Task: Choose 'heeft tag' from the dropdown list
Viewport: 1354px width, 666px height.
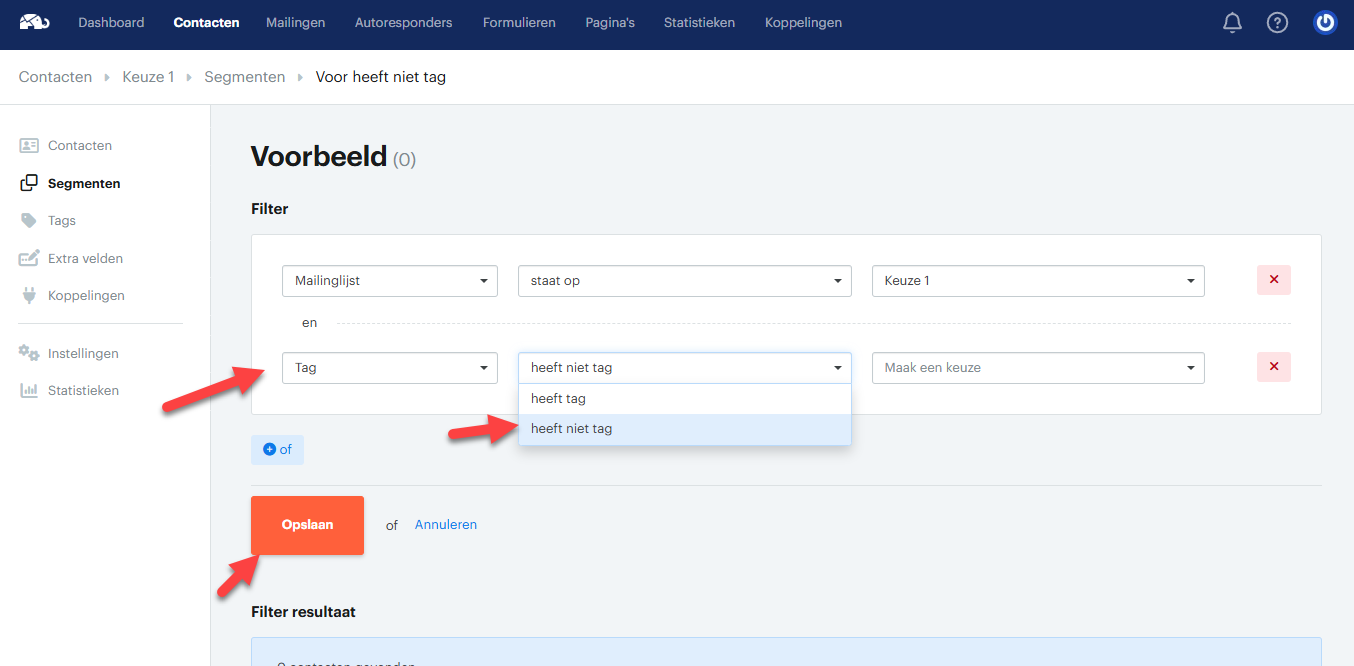Action: click(x=685, y=399)
